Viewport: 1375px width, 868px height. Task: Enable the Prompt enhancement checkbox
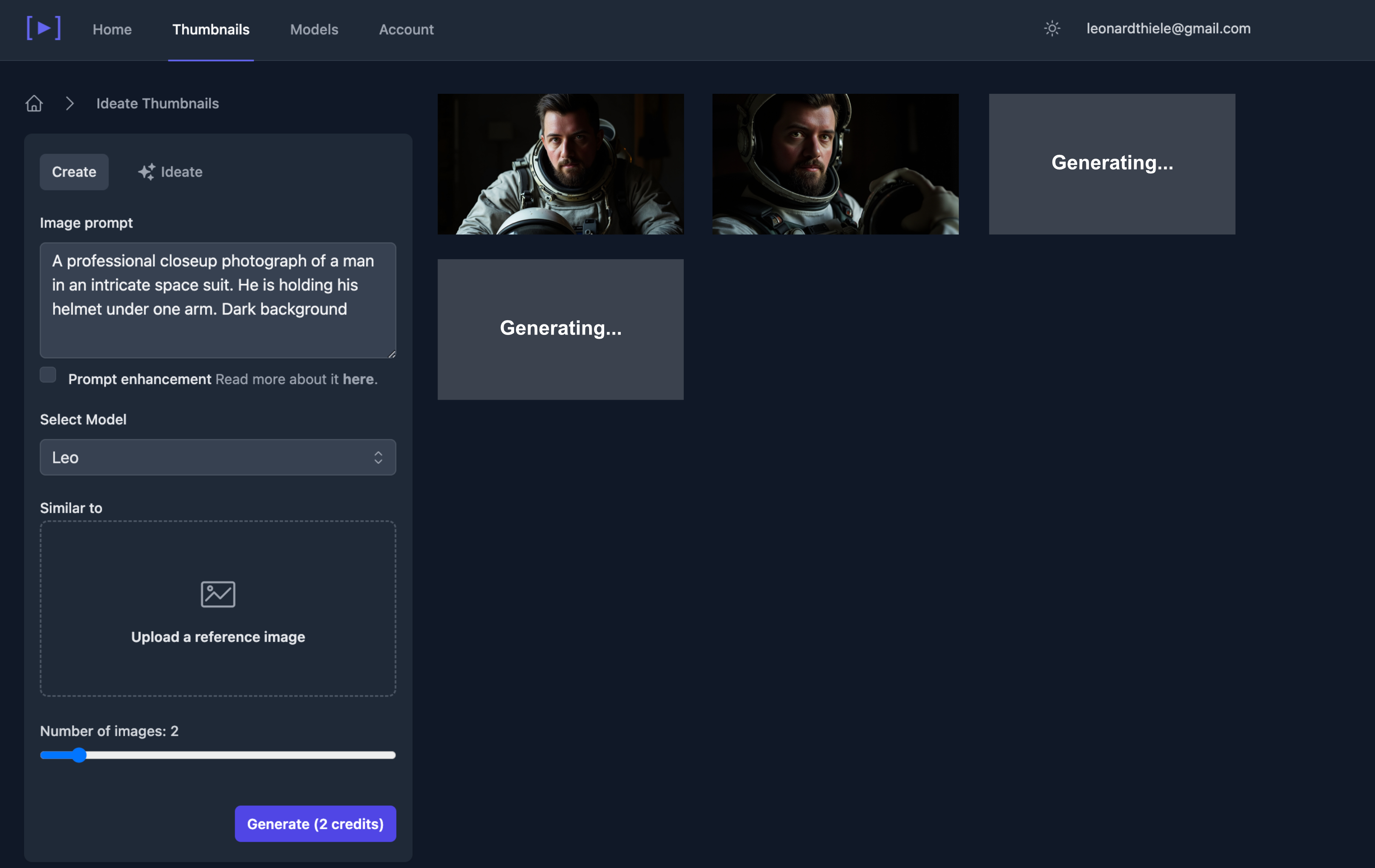tap(48, 375)
